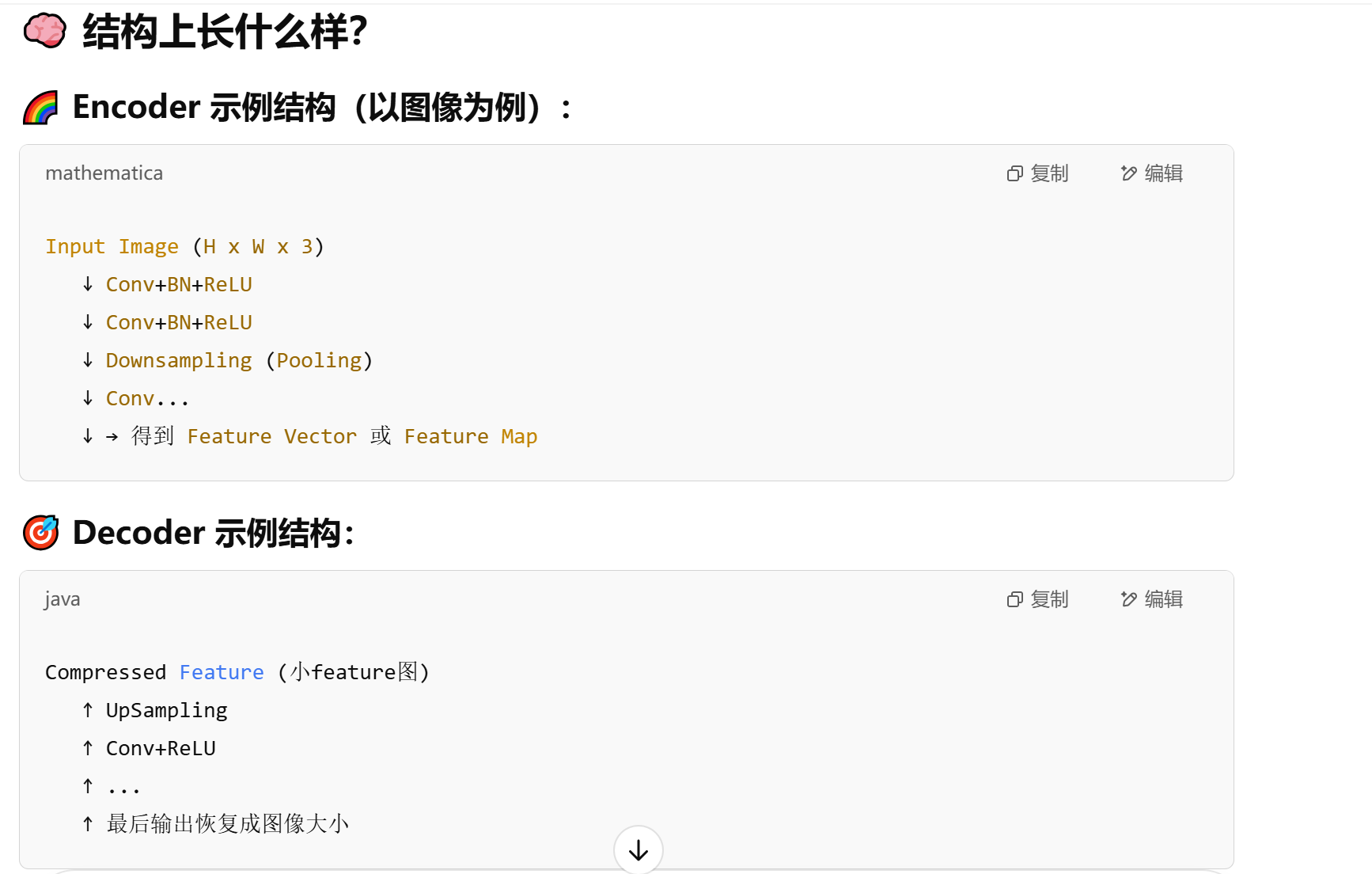Select the java language label
Viewport: 1372px width, 874px height.
(62, 599)
